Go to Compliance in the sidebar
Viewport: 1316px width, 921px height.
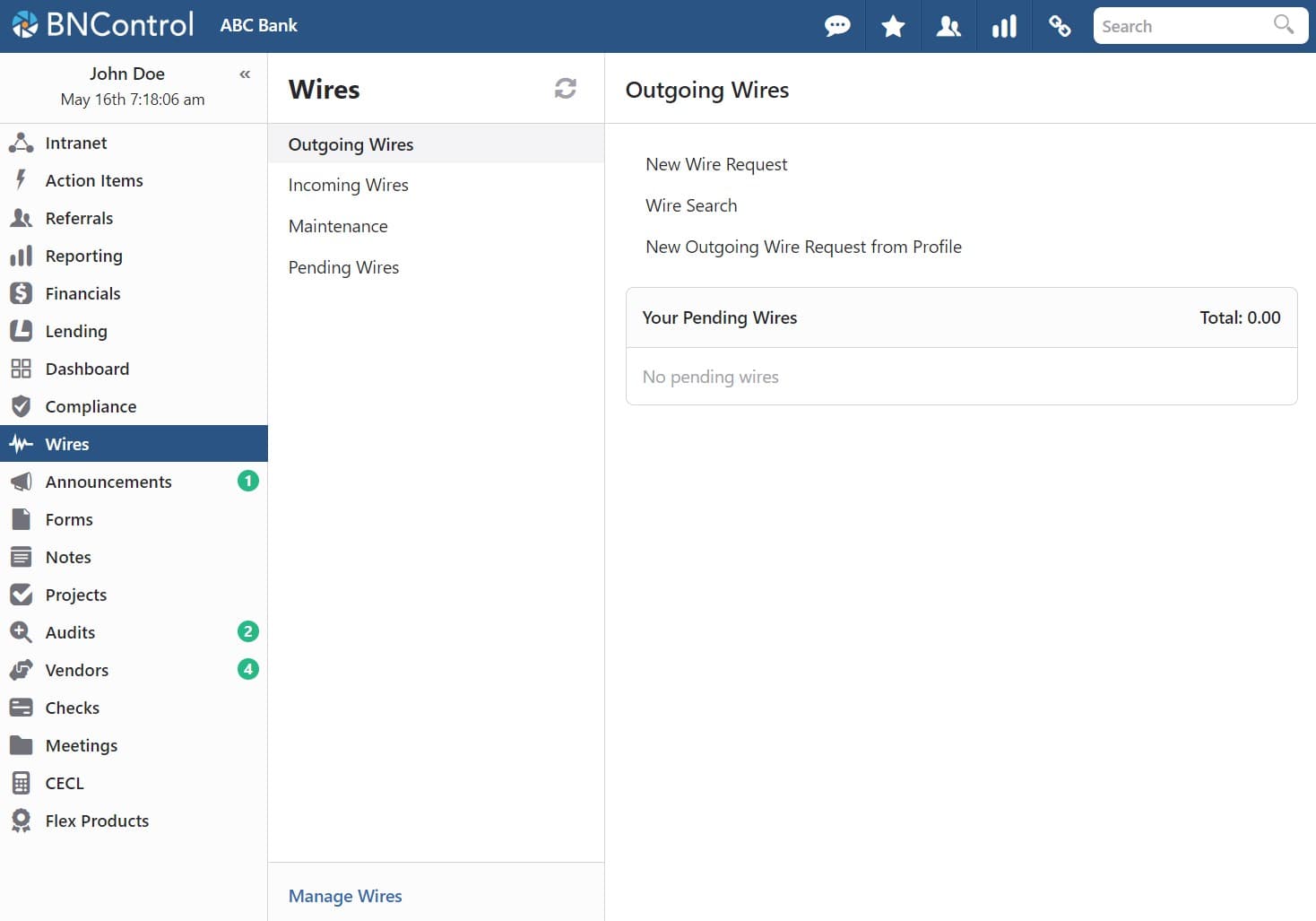pyautogui.click(x=91, y=406)
